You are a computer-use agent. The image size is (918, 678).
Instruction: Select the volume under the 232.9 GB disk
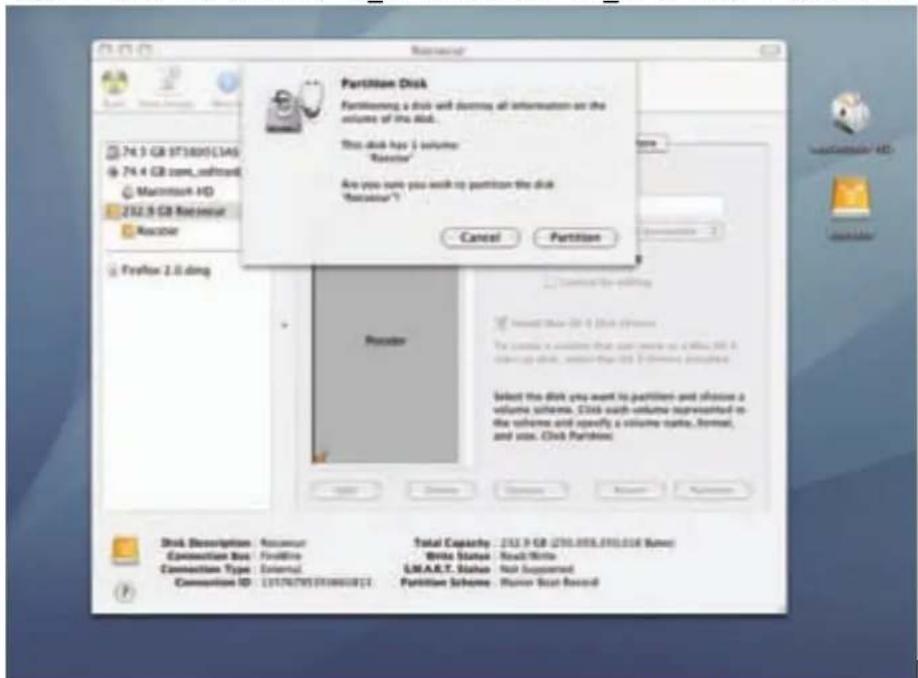pos(150,231)
